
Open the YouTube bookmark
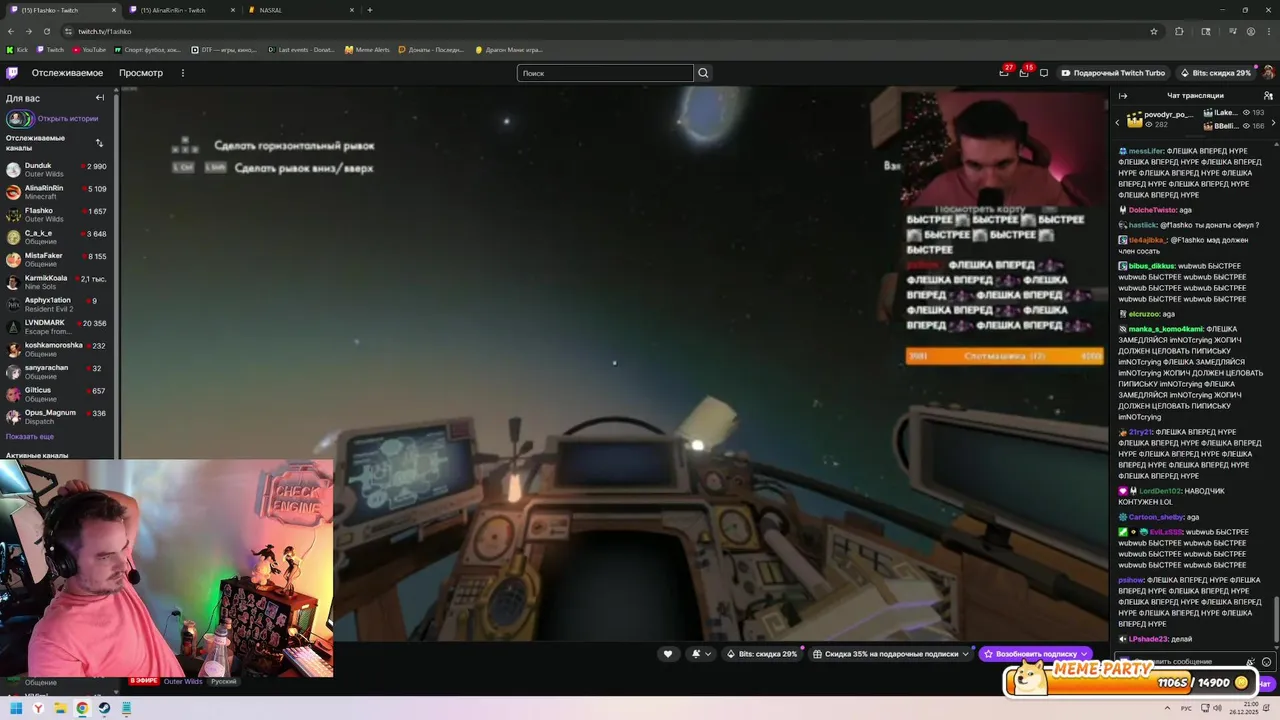89,49
